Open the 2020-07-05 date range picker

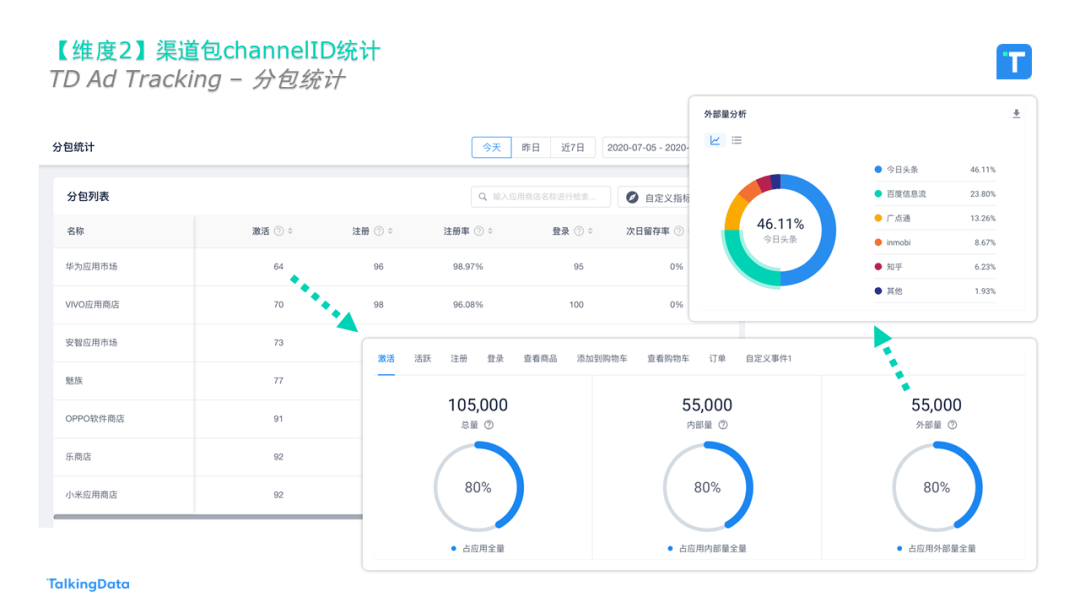(646, 148)
